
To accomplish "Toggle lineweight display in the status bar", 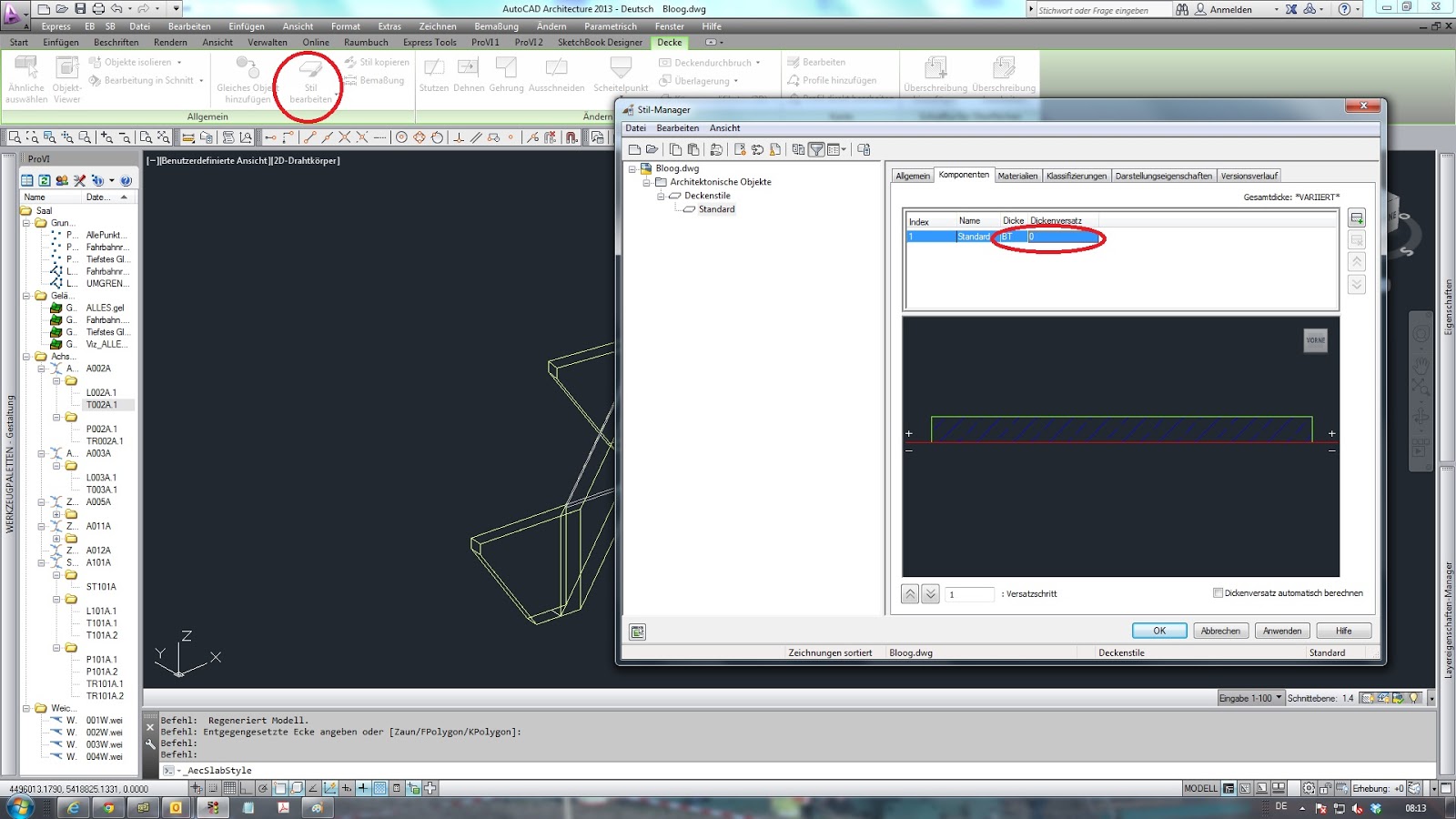I will click(x=363, y=788).
